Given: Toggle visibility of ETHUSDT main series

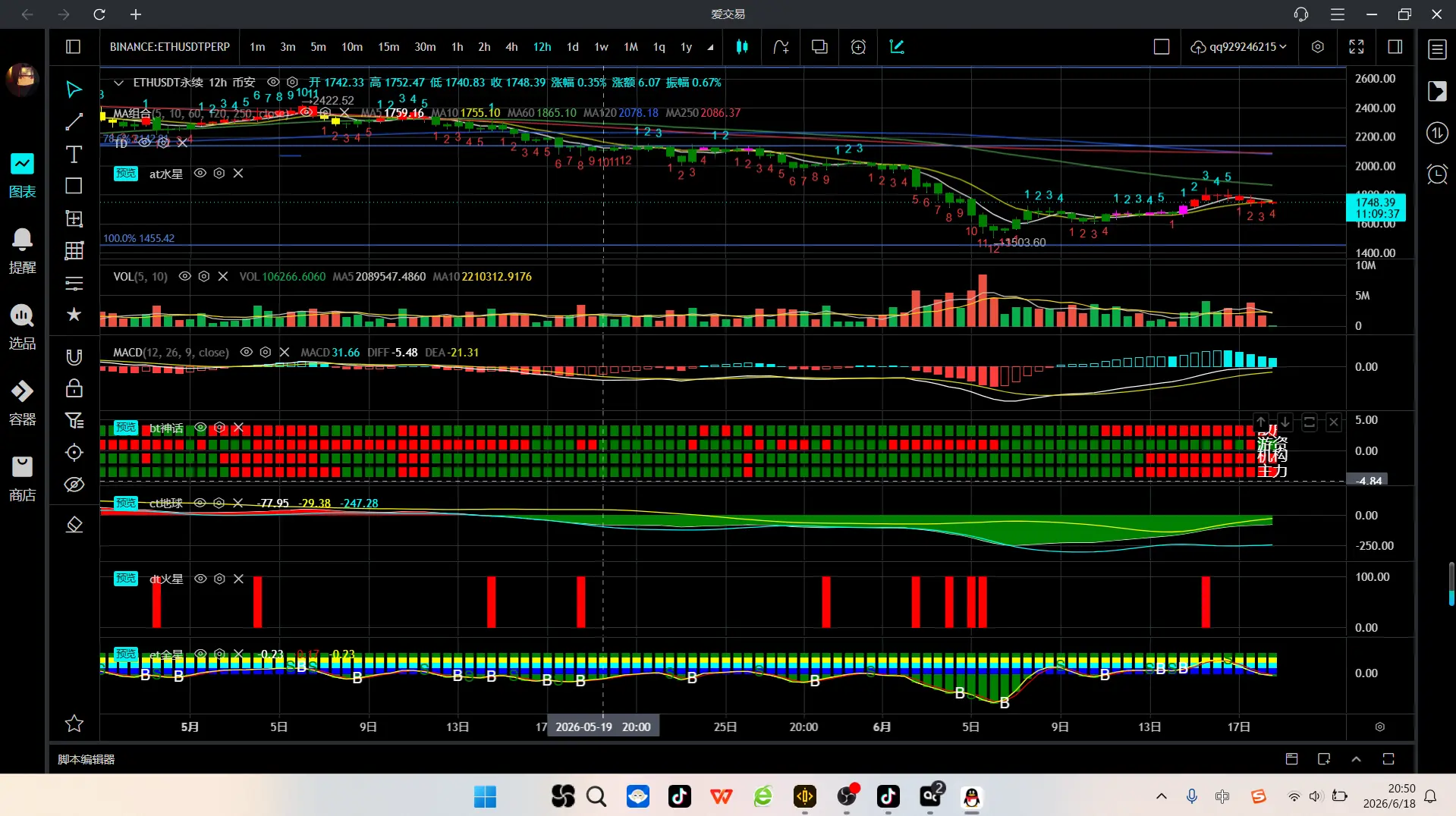Looking at the screenshot, I should (x=273, y=82).
